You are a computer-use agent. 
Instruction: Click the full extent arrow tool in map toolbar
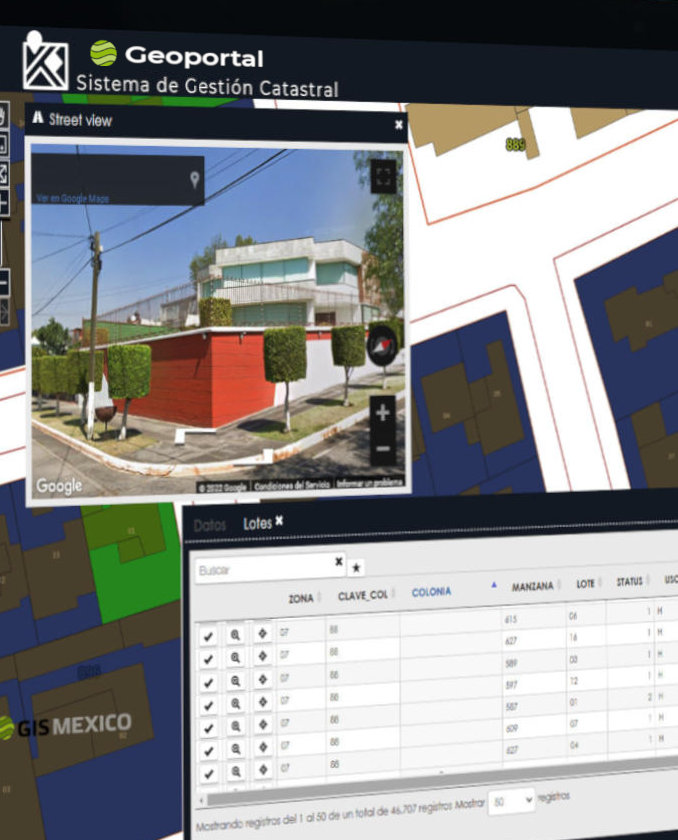(x=3, y=173)
